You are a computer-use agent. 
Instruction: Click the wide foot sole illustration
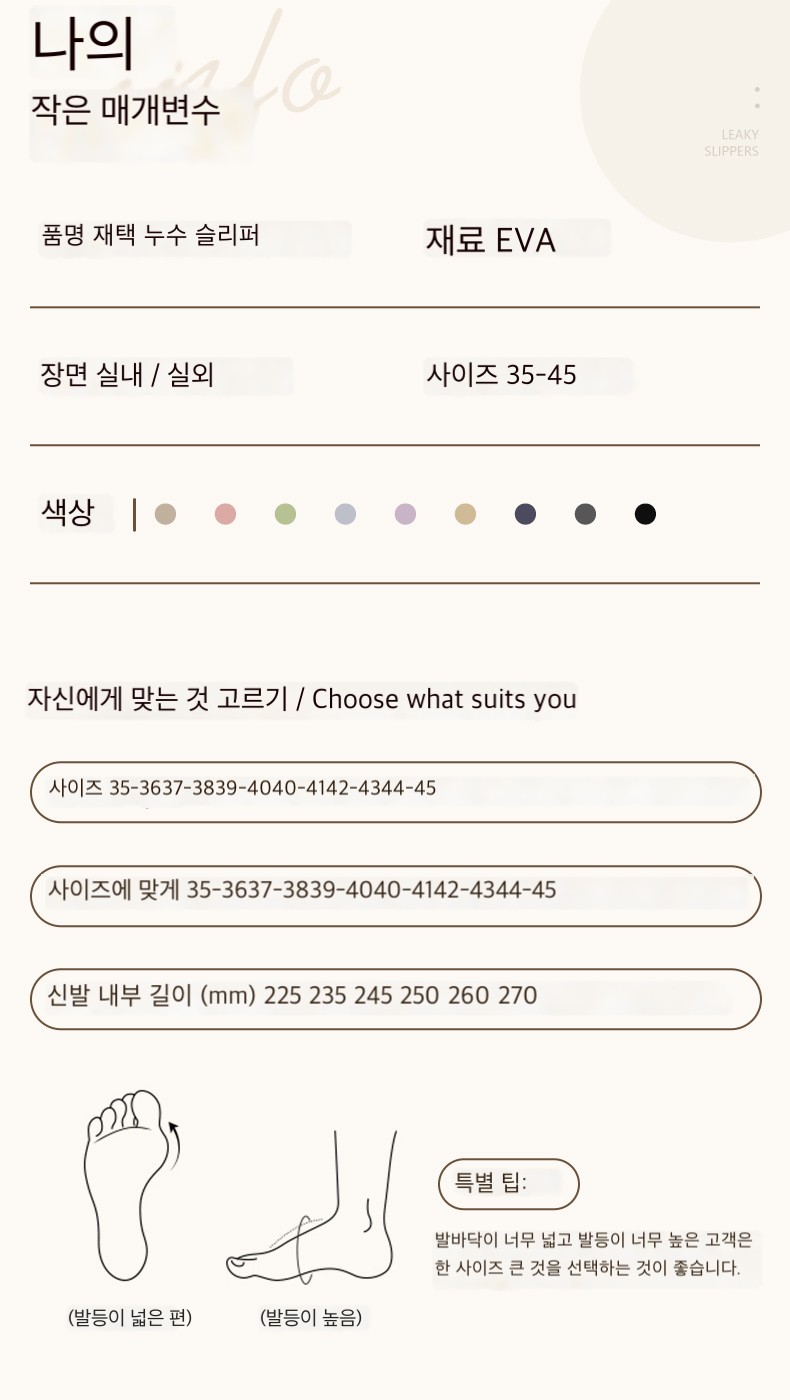click(x=130, y=1186)
